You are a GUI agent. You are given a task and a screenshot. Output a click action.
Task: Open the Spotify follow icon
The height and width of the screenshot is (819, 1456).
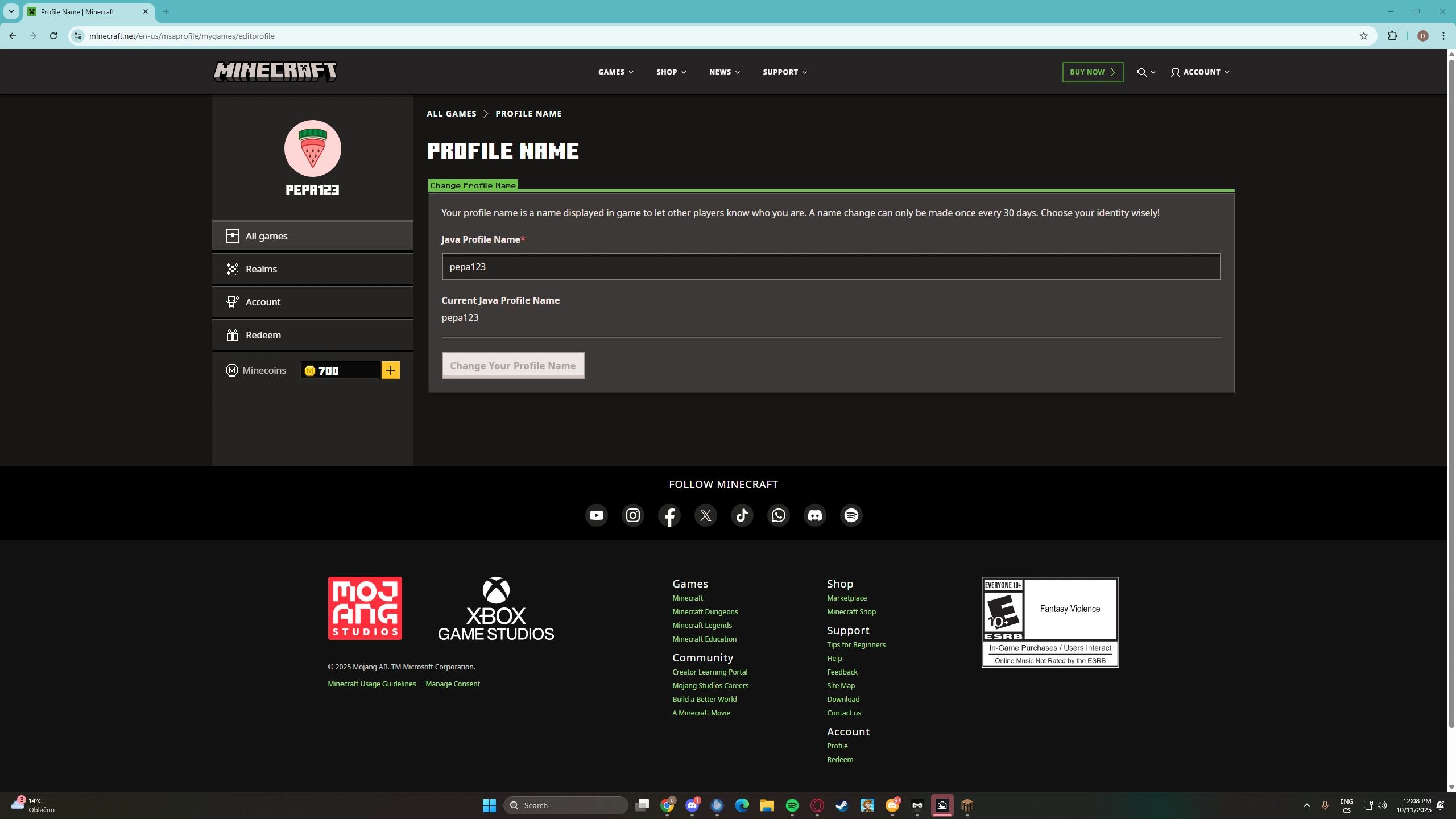851,515
